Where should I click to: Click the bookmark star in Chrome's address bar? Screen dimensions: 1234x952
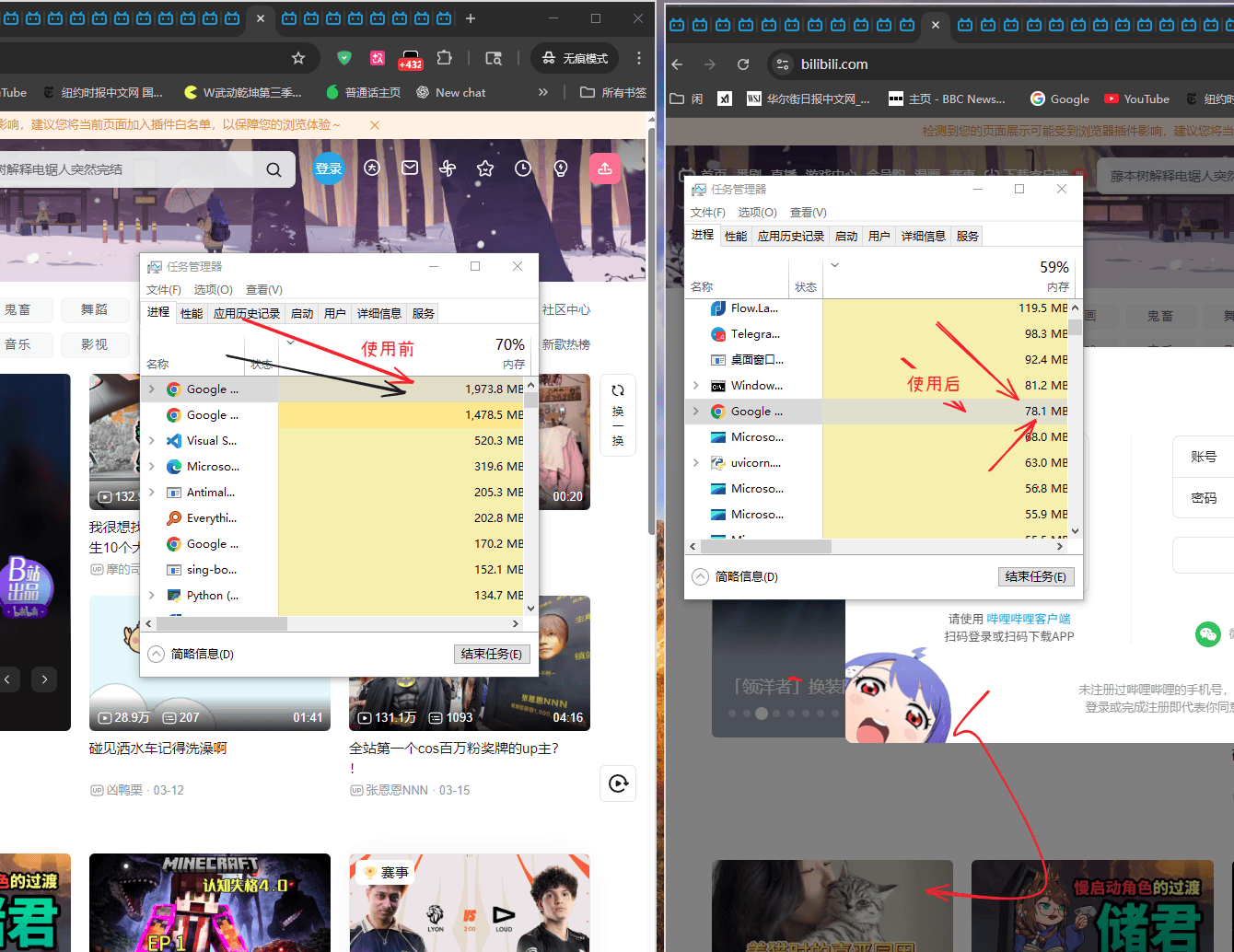point(298,58)
